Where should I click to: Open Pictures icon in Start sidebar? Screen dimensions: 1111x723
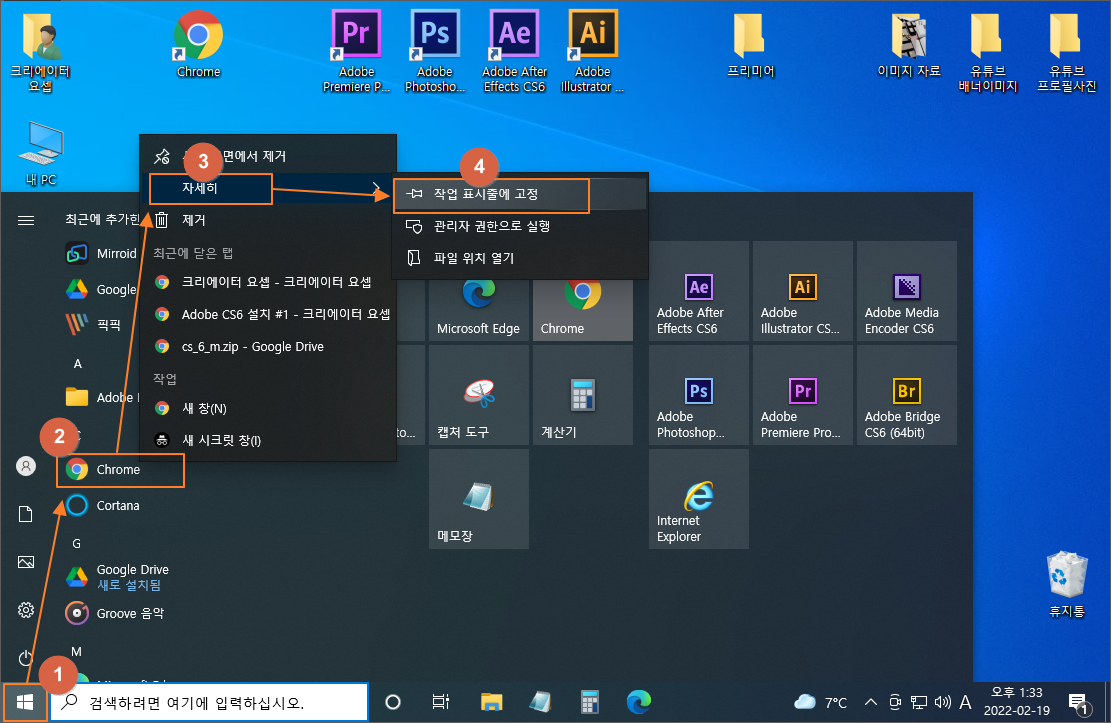coord(26,562)
